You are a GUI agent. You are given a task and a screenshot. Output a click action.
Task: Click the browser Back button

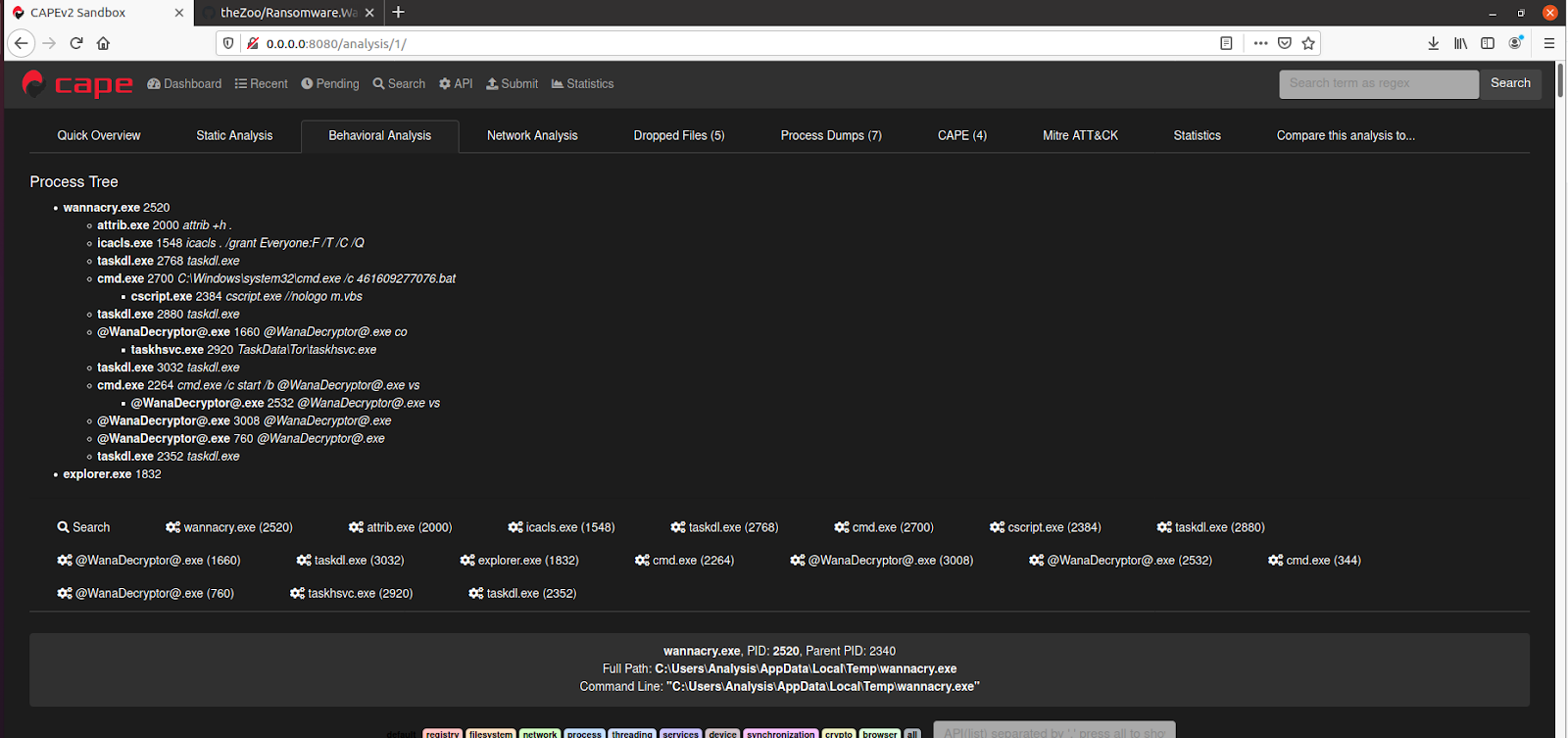tap(22, 43)
